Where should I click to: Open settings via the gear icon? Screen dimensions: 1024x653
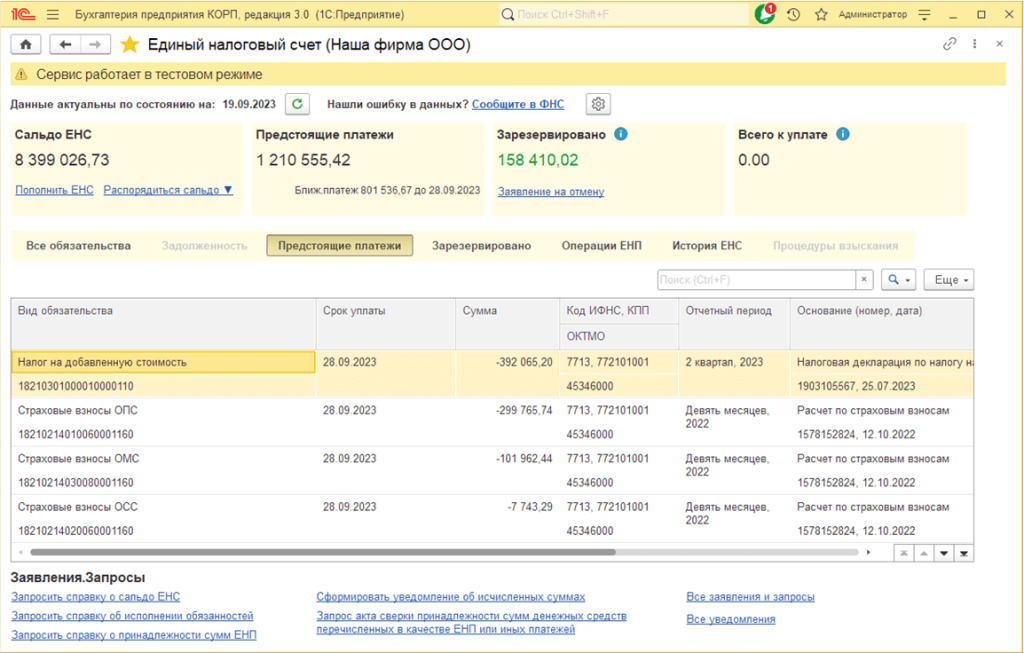(x=598, y=104)
